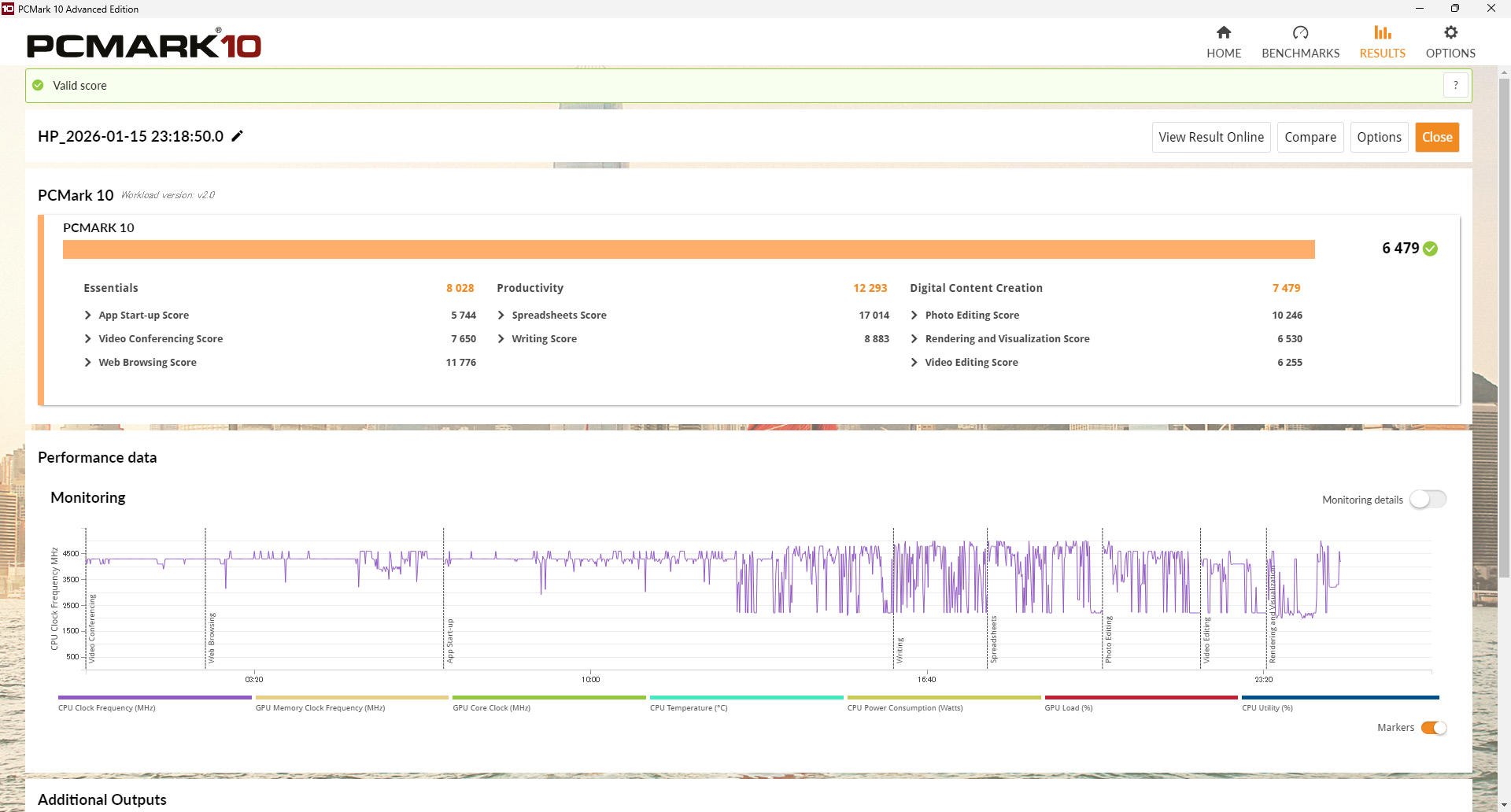Open Options via gear icon
The image size is (1511, 812).
point(1450,32)
